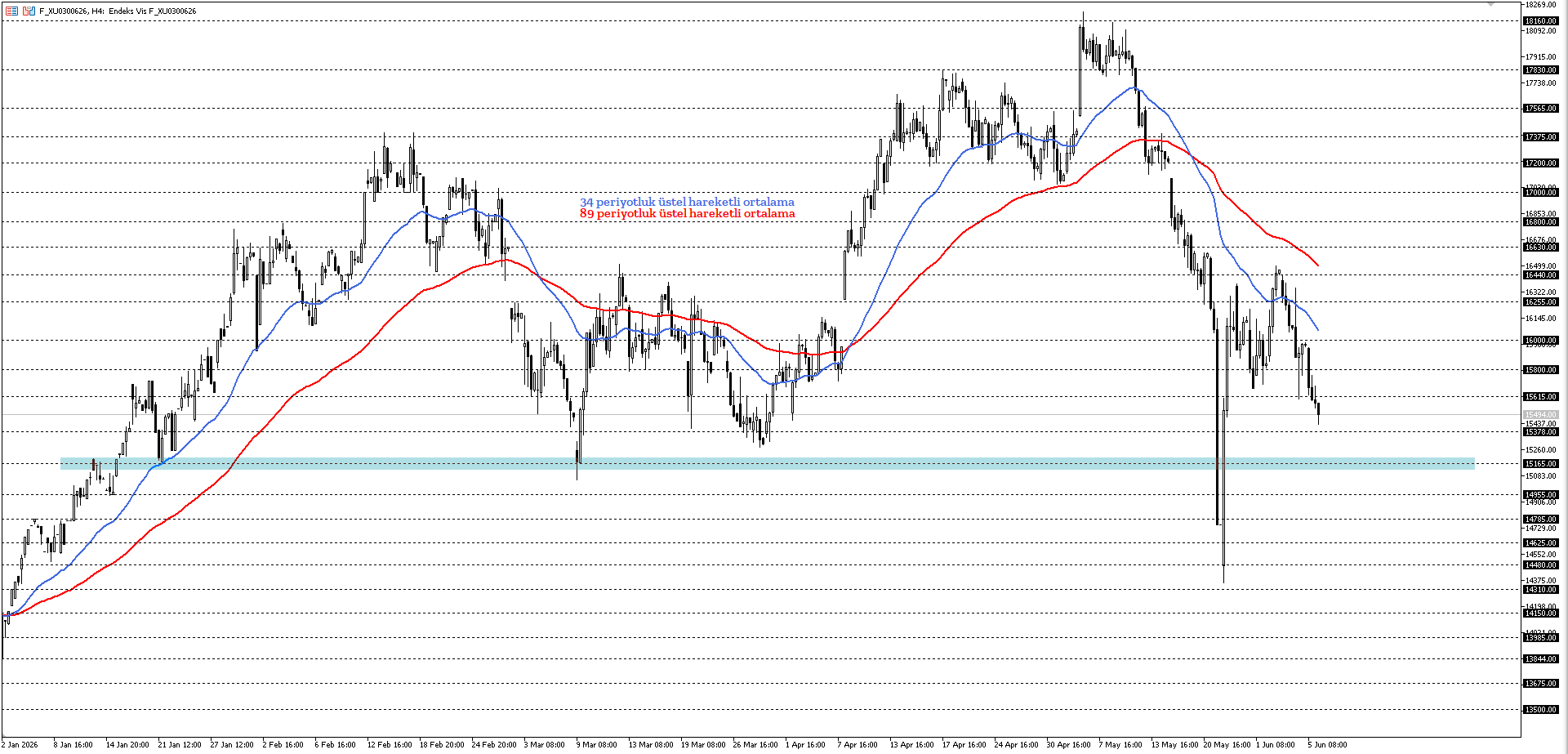1568x754 pixels.
Task: Click the 30 Apr 16:00 time label
Action: (1069, 745)
